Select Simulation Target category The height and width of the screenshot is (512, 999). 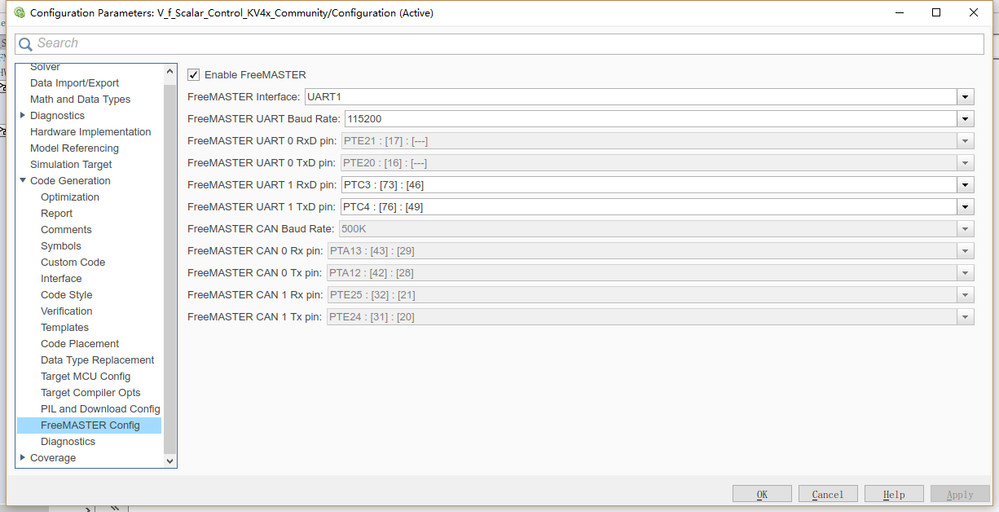(x=71, y=164)
